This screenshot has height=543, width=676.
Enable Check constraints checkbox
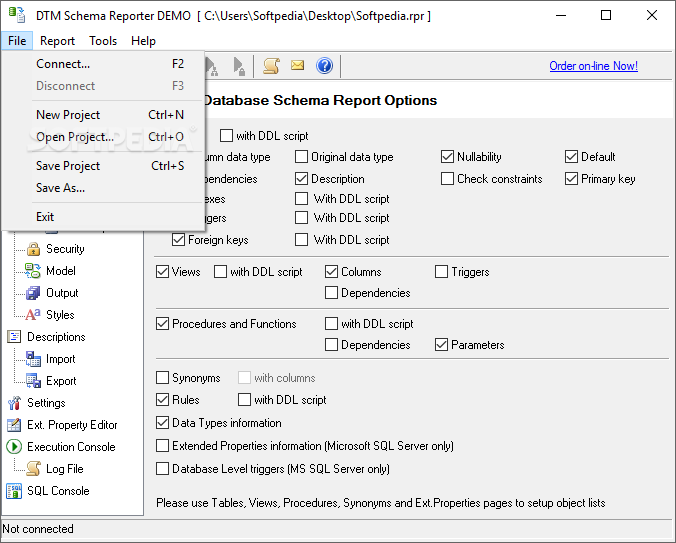point(448,179)
